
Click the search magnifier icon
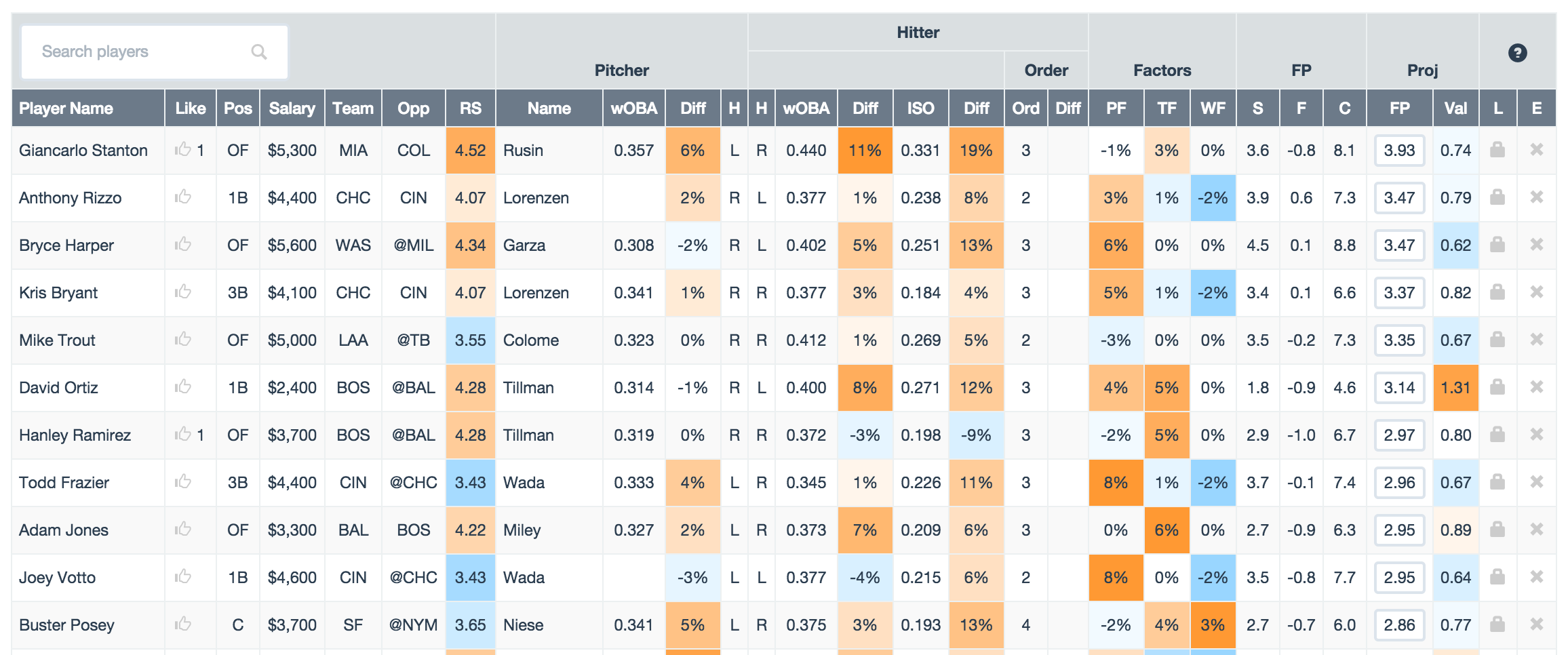259,52
